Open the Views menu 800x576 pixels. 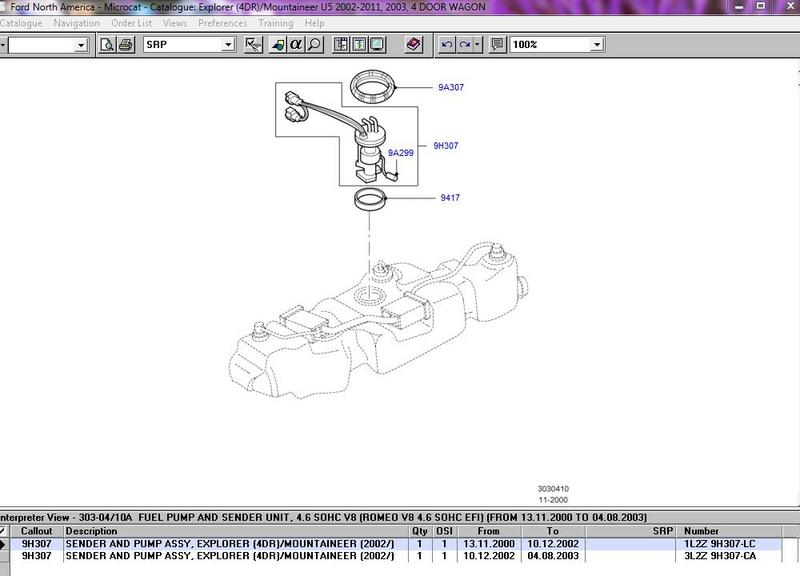pyautogui.click(x=175, y=23)
